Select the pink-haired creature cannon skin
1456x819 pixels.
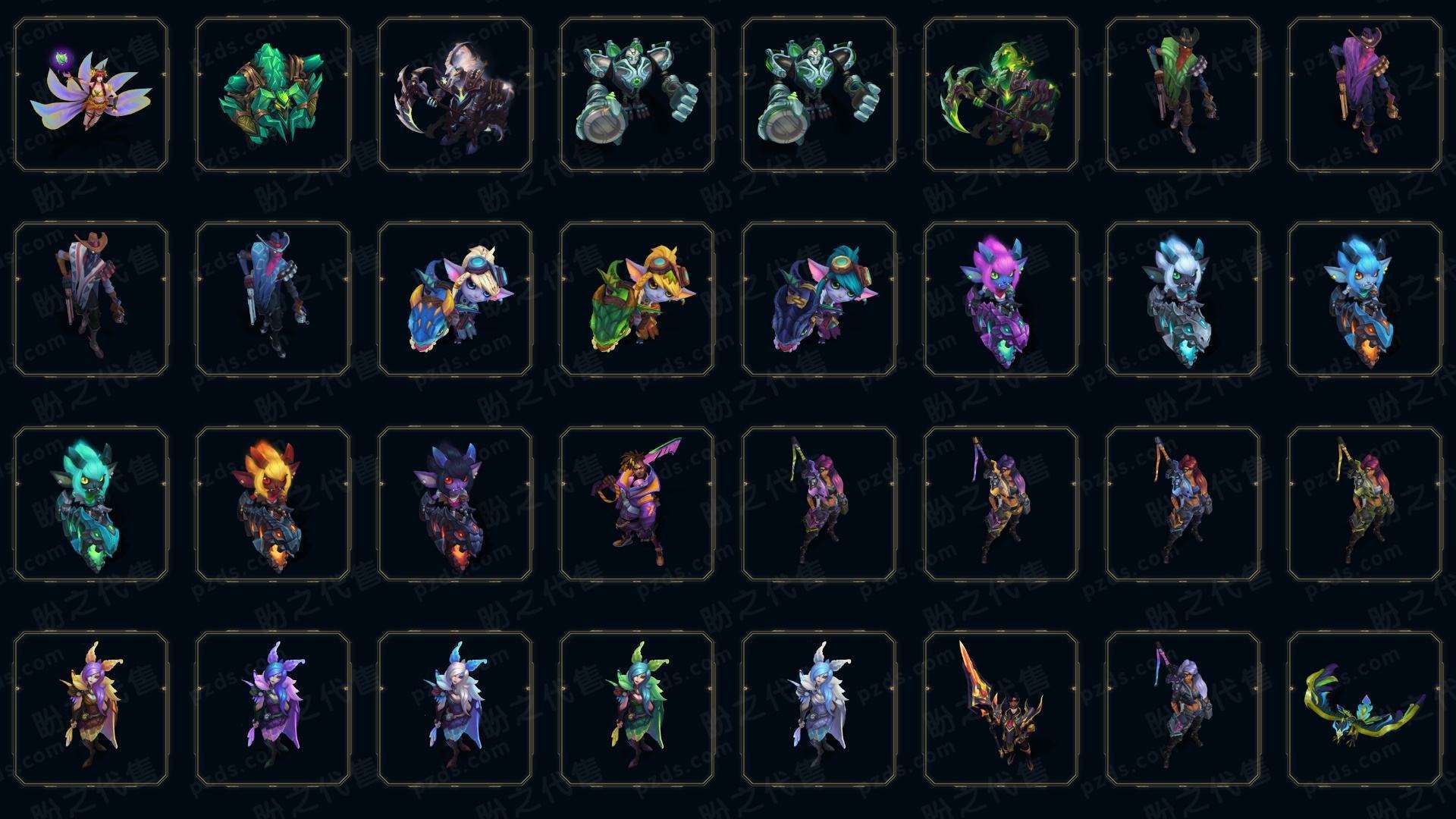click(1001, 300)
